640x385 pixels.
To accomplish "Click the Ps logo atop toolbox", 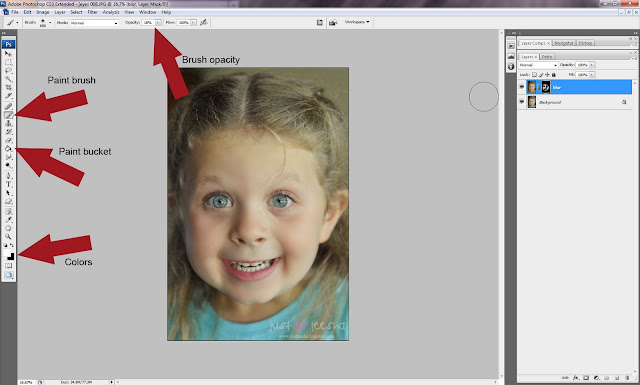I will point(8,44).
